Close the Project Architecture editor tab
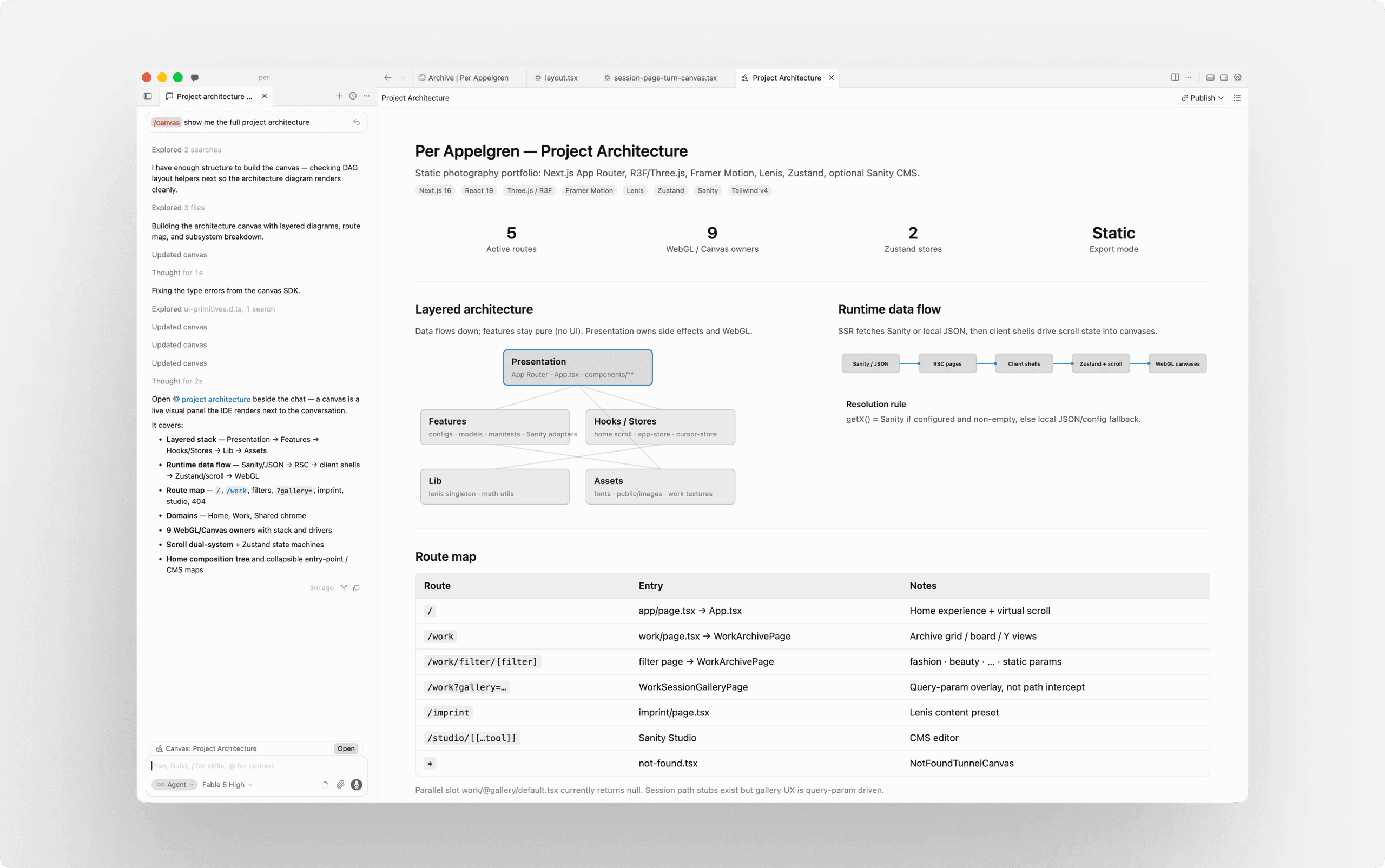 coord(831,77)
